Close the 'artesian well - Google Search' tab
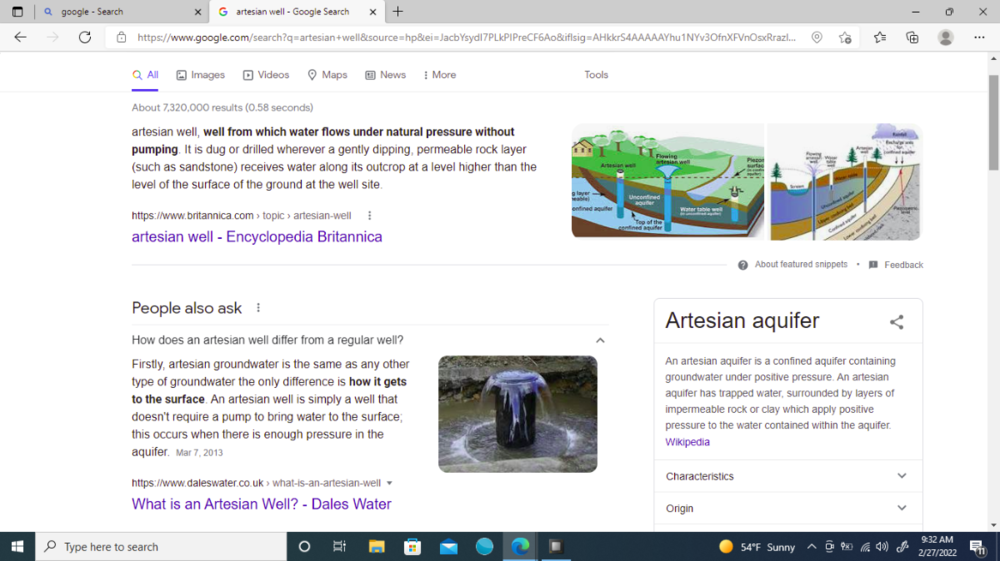1000x561 pixels. 373,11
